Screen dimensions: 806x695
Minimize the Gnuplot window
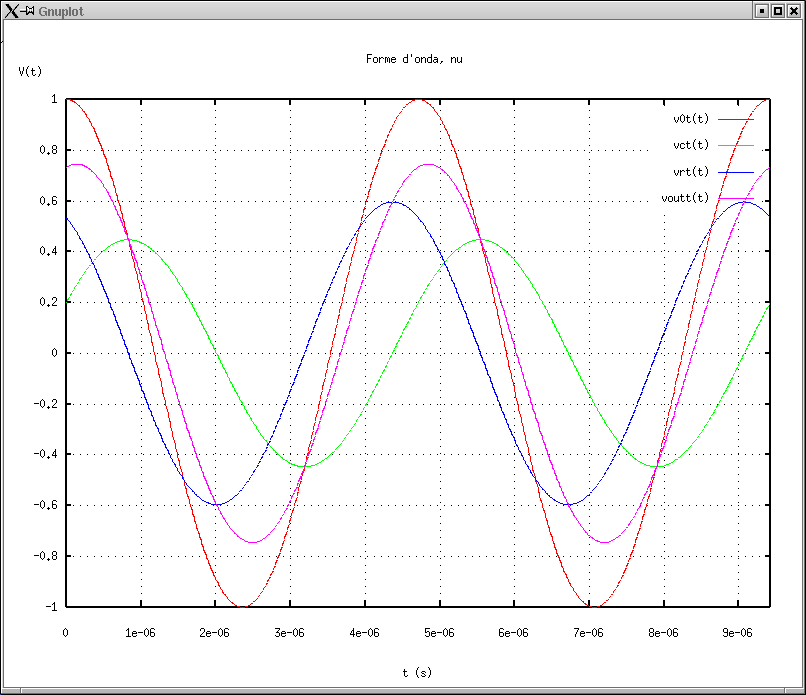tap(761, 10)
